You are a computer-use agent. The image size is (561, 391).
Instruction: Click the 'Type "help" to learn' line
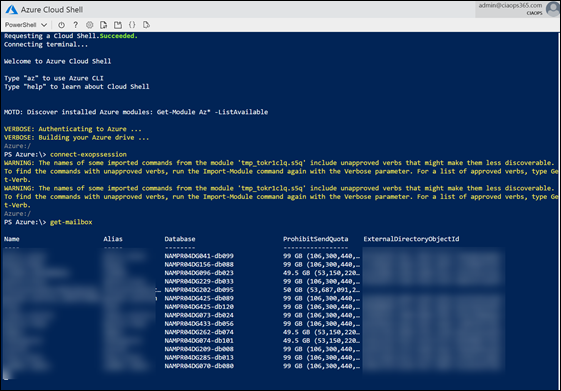coord(77,87)
